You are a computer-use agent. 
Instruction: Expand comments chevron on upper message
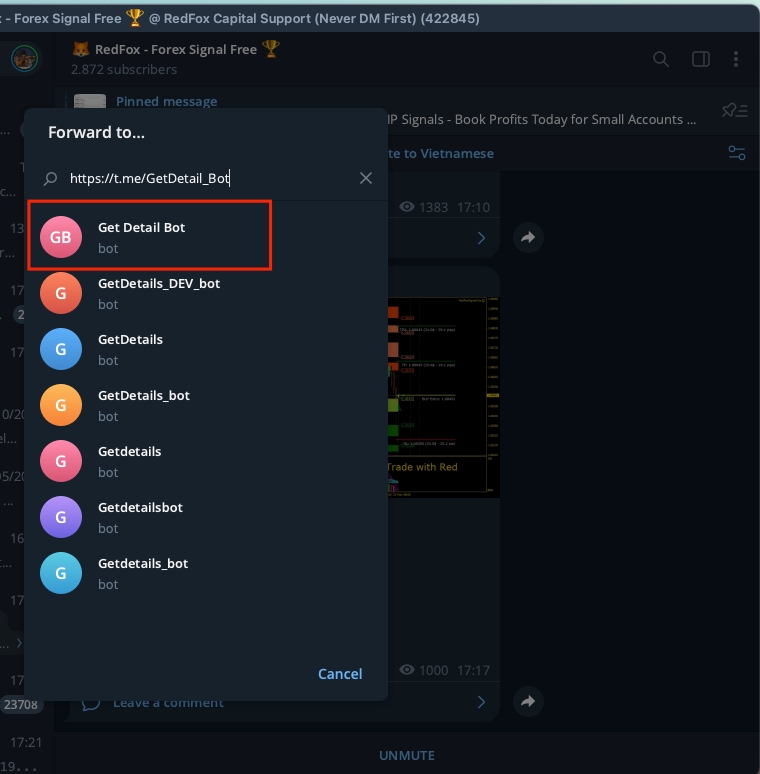(481, 238)
